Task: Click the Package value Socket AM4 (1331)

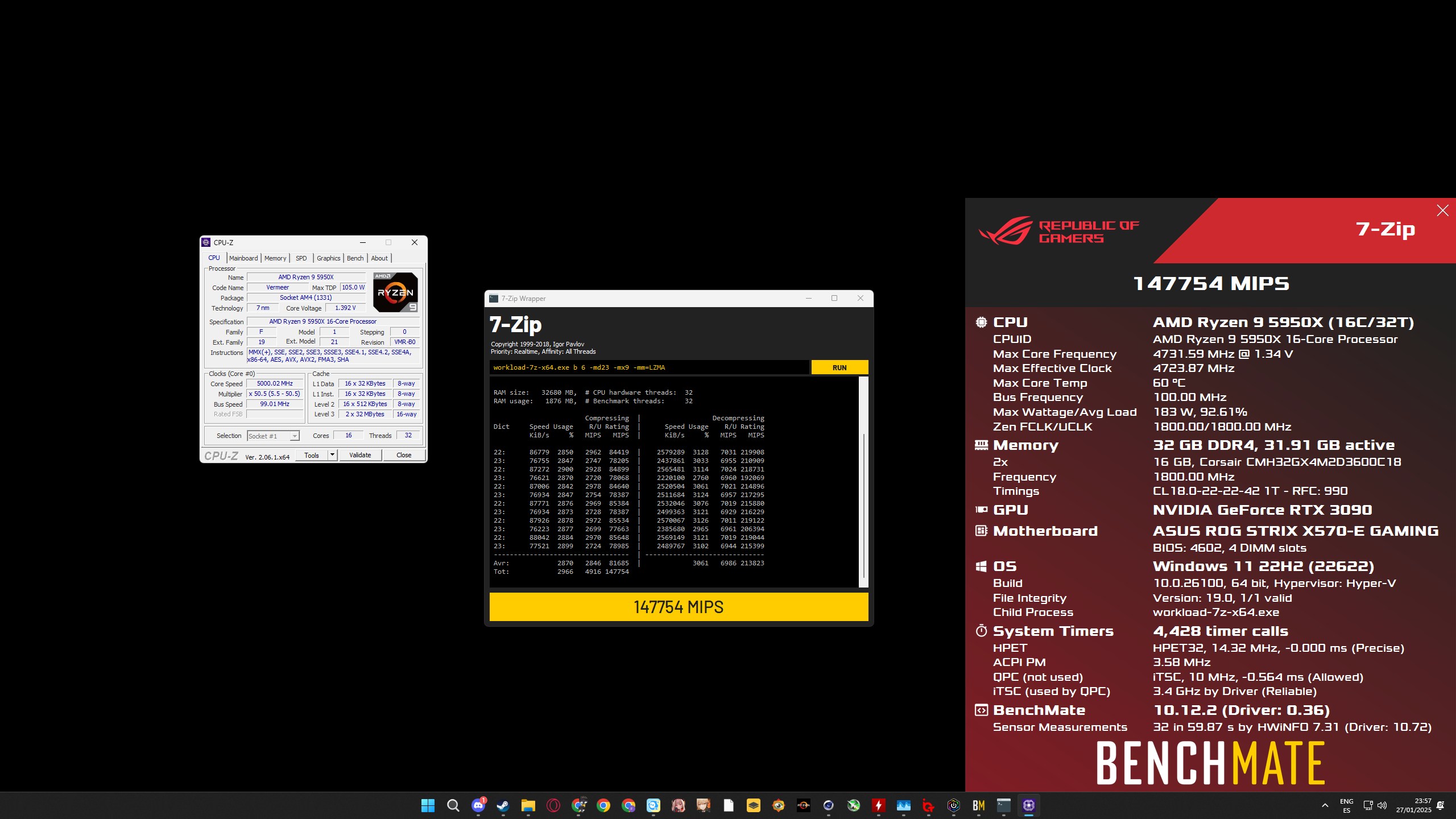Action: (x=306, y=297)
